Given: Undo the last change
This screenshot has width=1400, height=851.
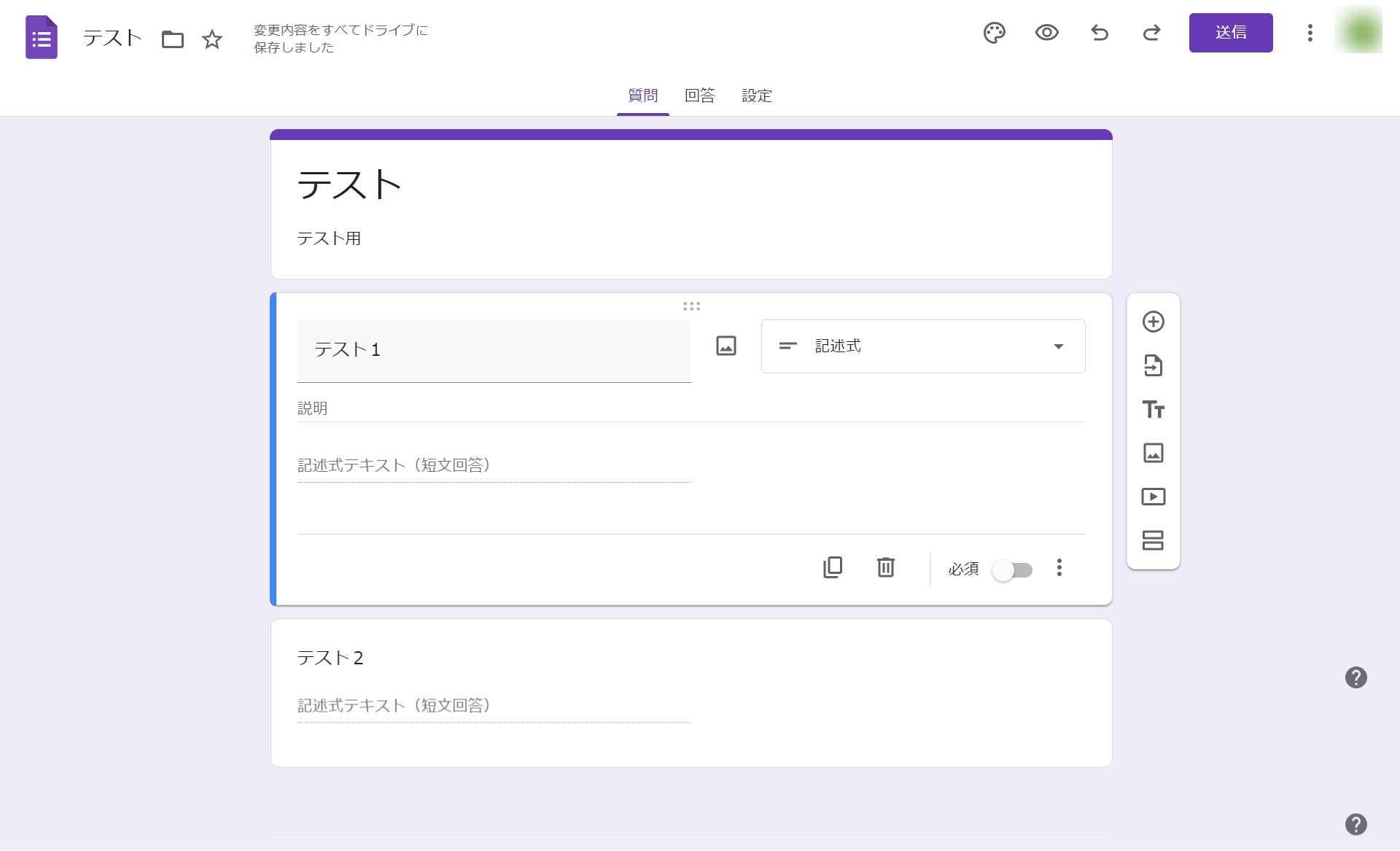Looking at the screenshot, I should (x=1100, y=33).
